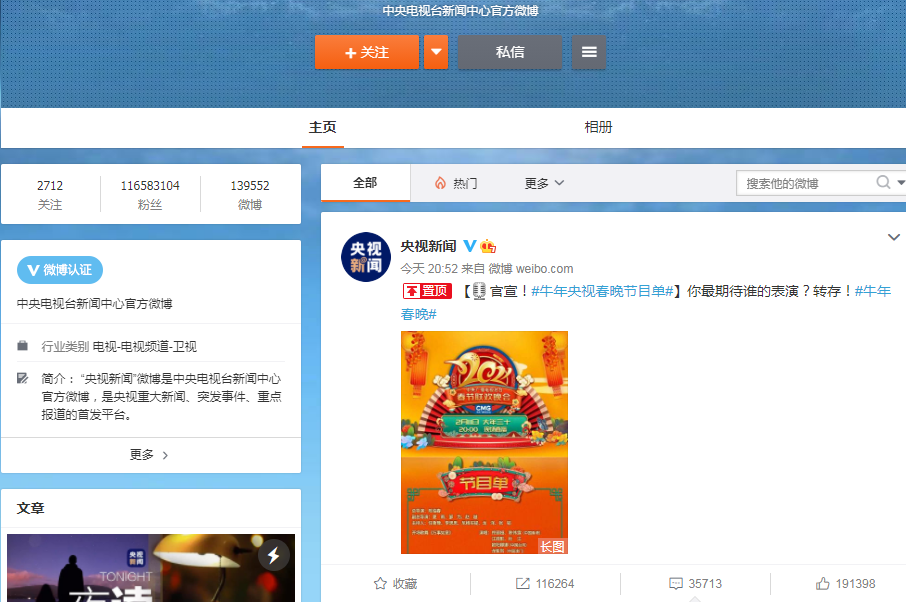Click the orange V verification badge beside 央视新闻
This screenshot has height=602, width=906.
469,244
